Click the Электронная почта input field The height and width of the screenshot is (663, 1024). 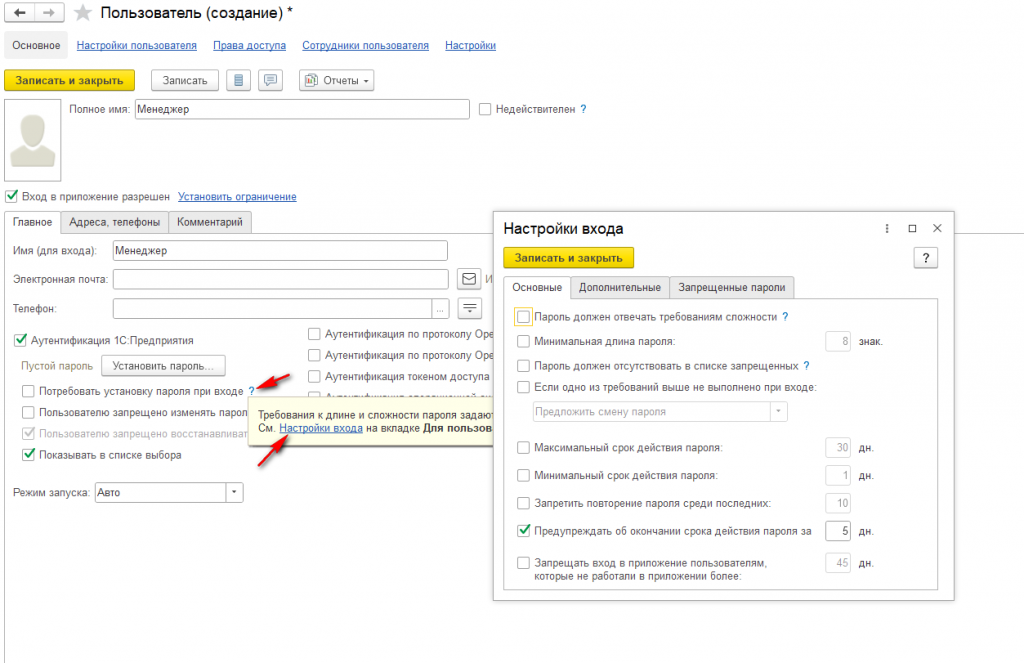[281, 279]
